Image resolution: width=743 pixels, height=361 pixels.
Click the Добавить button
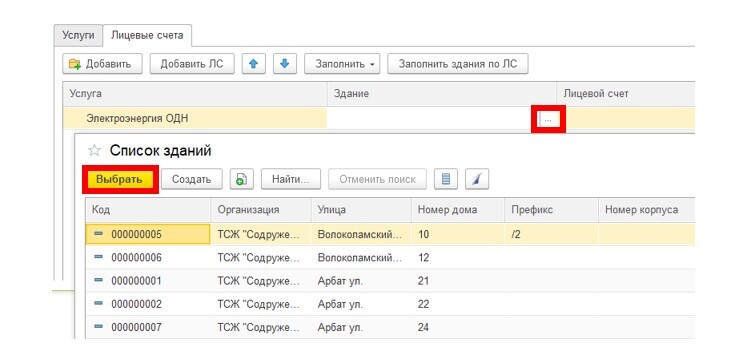point(102,63)
